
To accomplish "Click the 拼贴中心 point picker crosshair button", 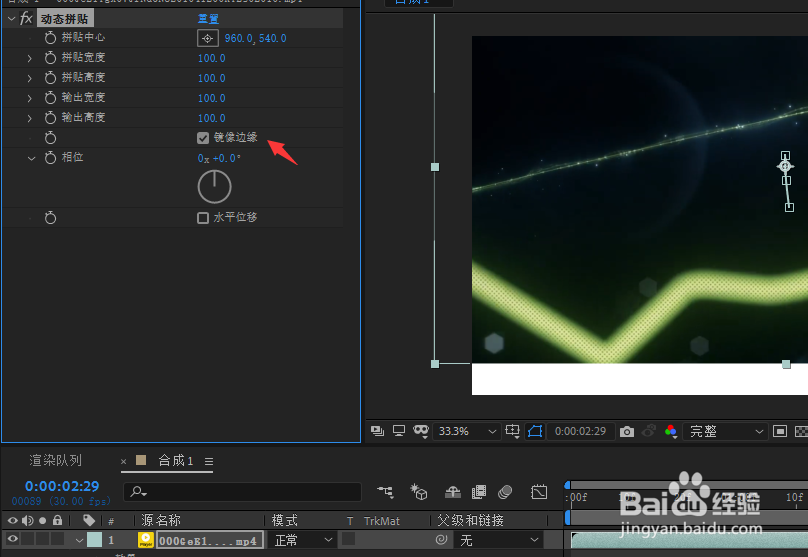I will pyautogui.click(x=208, y=38).
